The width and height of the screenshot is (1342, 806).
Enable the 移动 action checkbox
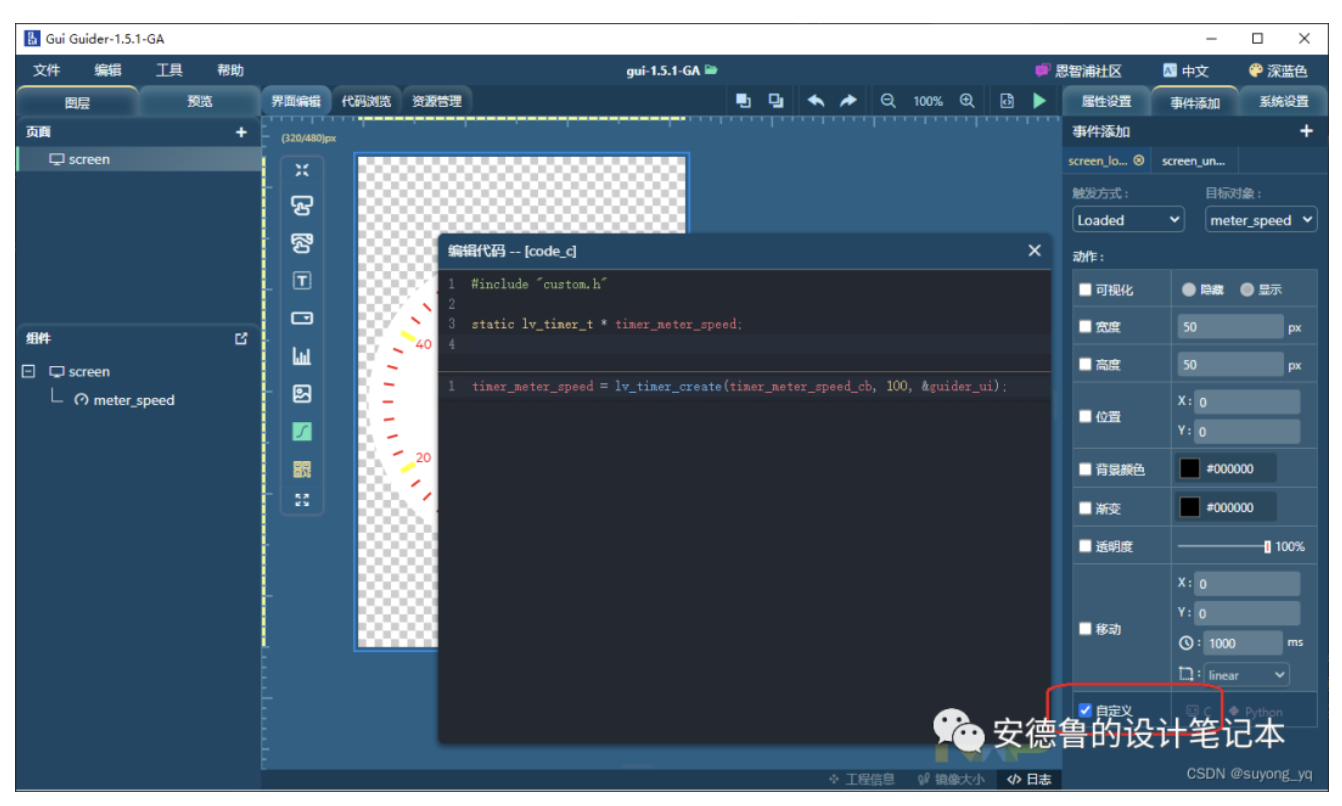(1085, 629)
